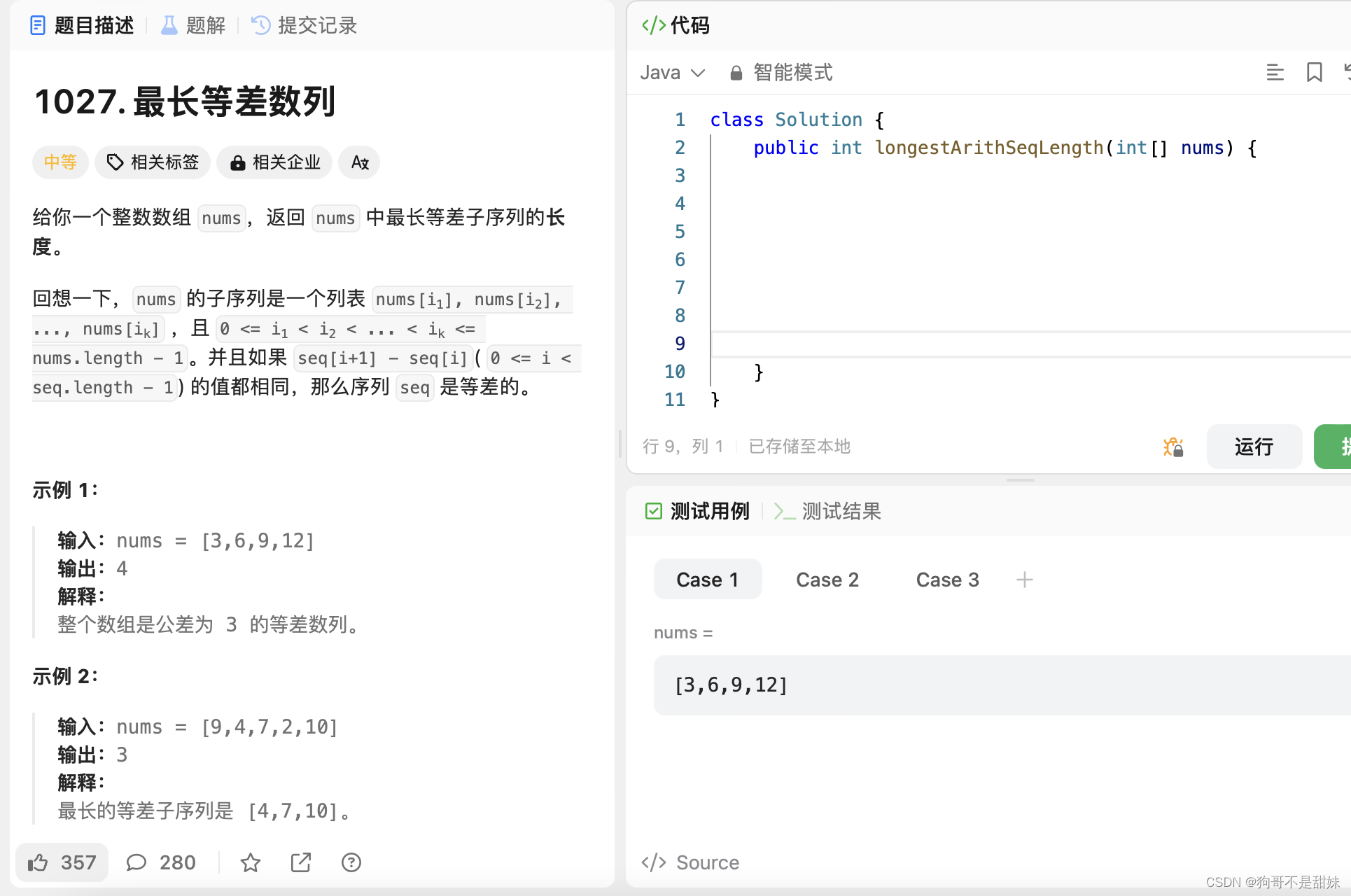This screenshot has width=1351, height=896.
Task: Open the question mark help icon
Action: (x=351, y=862)
